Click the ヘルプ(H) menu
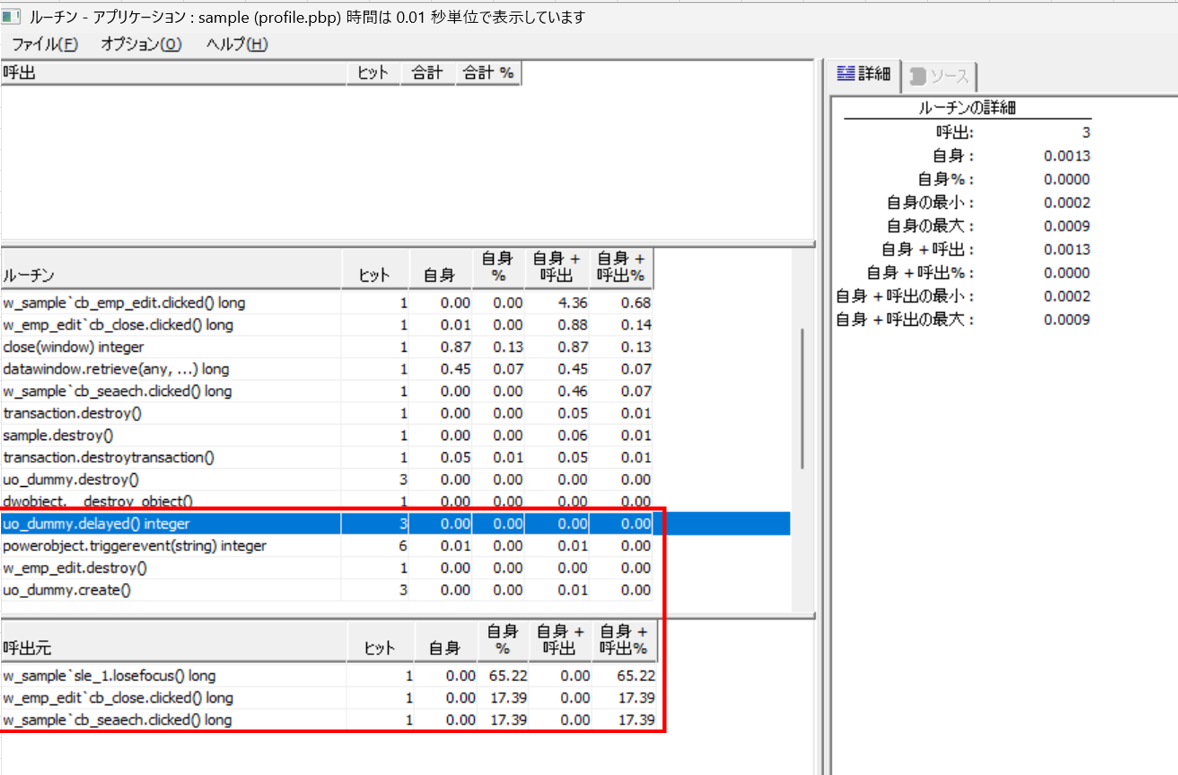The width and height of the screenshot is (1178, 775). (x=237, y=44)
